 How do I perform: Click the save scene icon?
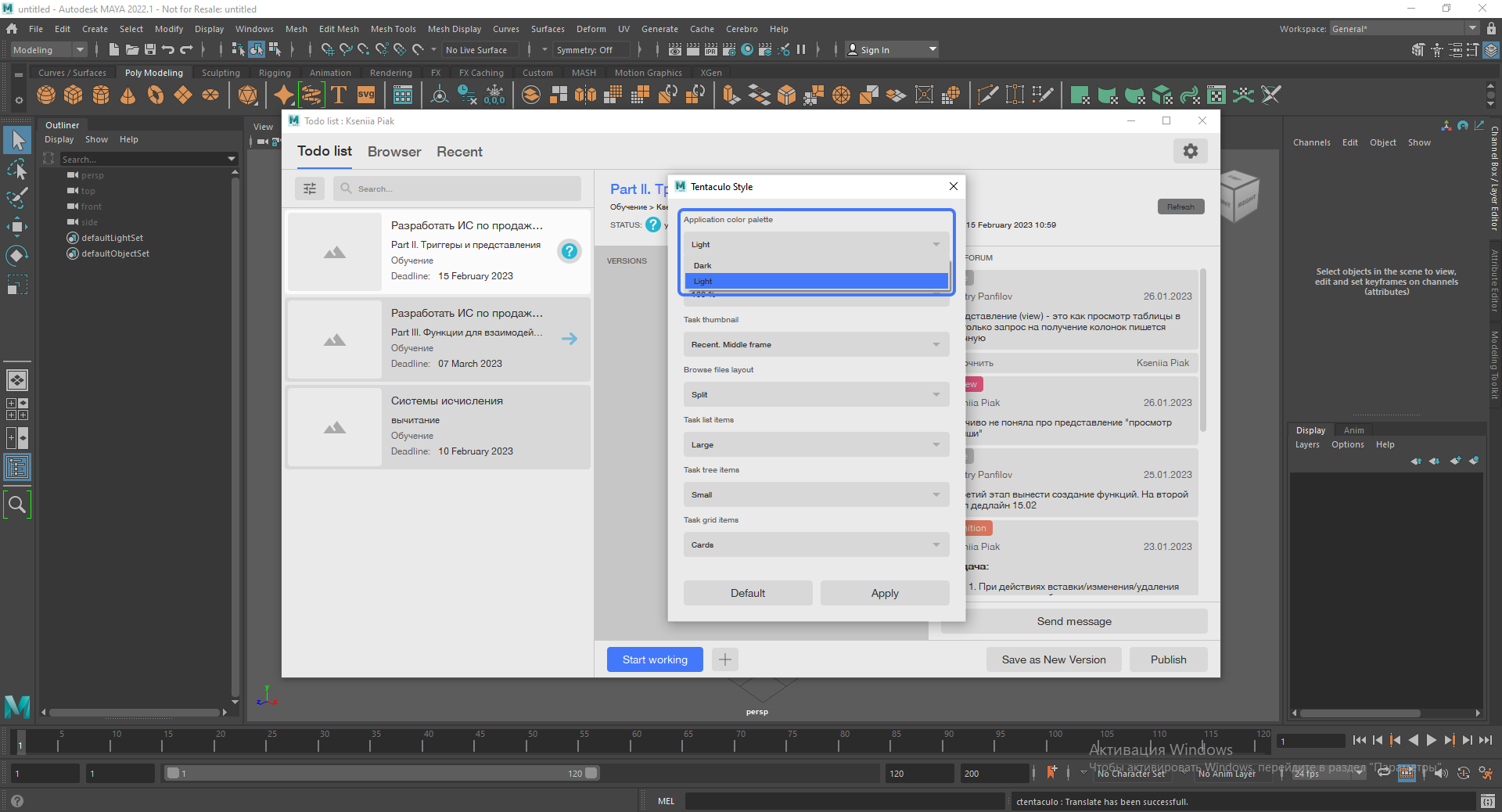[150, 49]
